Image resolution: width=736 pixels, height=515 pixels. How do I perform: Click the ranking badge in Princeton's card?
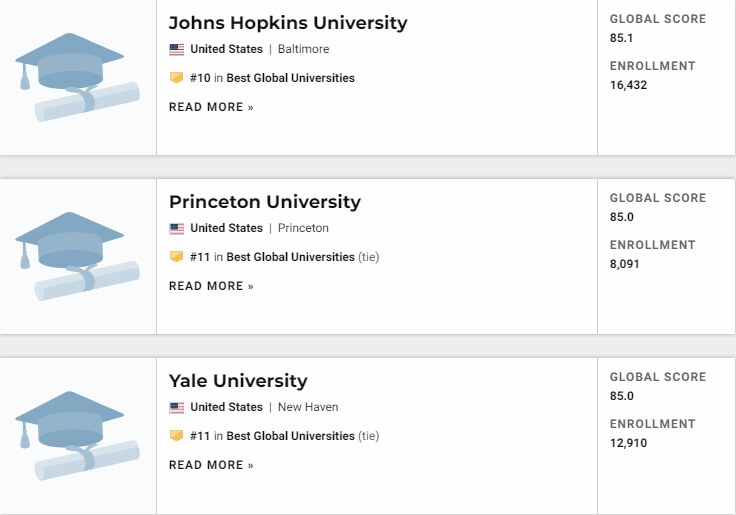[x=177, y=257]
